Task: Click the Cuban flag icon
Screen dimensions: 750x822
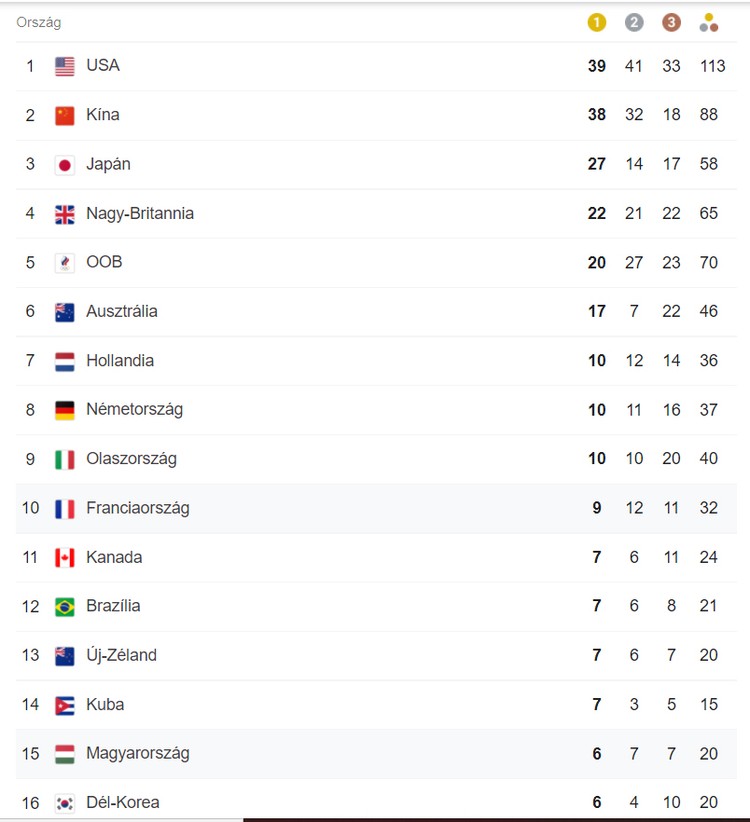Action: point(65,704)
